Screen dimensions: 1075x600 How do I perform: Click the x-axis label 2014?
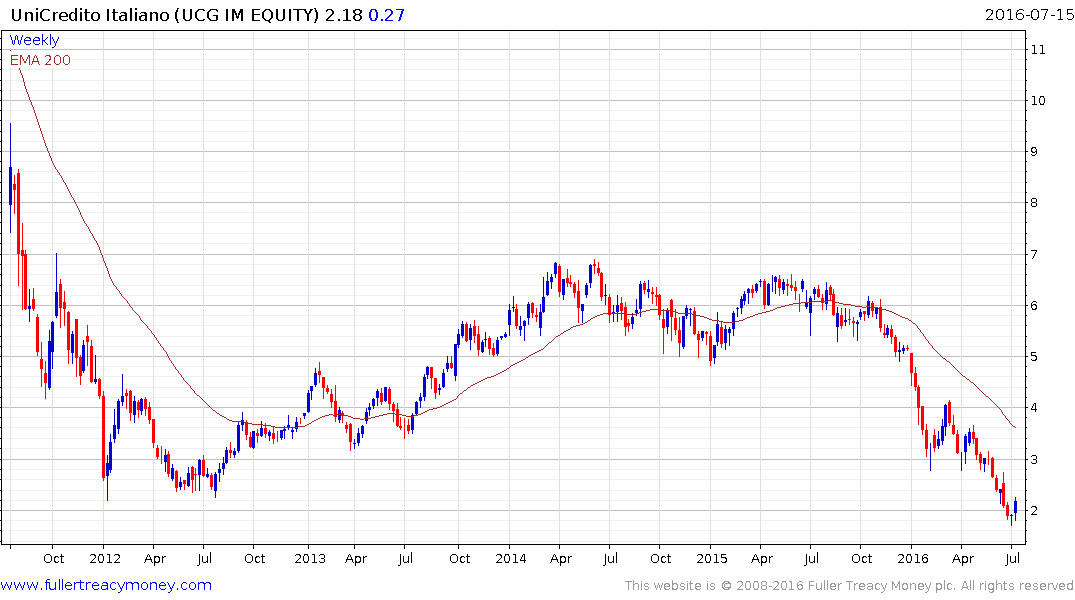[x=511, y=558]
